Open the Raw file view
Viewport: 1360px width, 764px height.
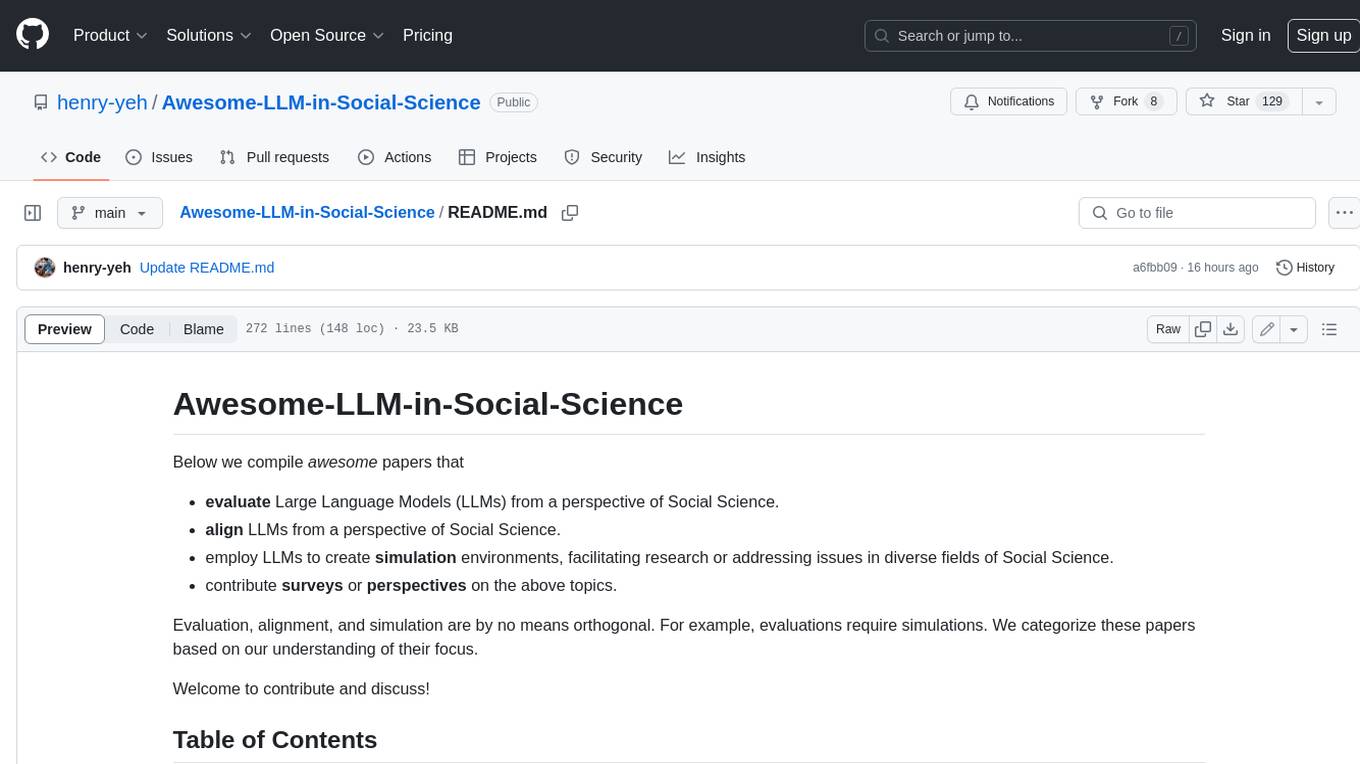pyautogui.click(x=1168, y=329)
